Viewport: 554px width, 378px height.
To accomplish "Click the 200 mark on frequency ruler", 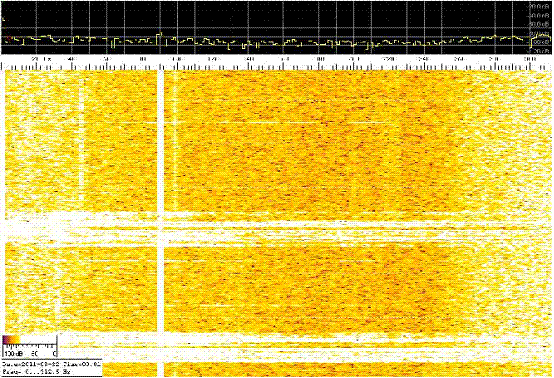I will coord(354,59).
